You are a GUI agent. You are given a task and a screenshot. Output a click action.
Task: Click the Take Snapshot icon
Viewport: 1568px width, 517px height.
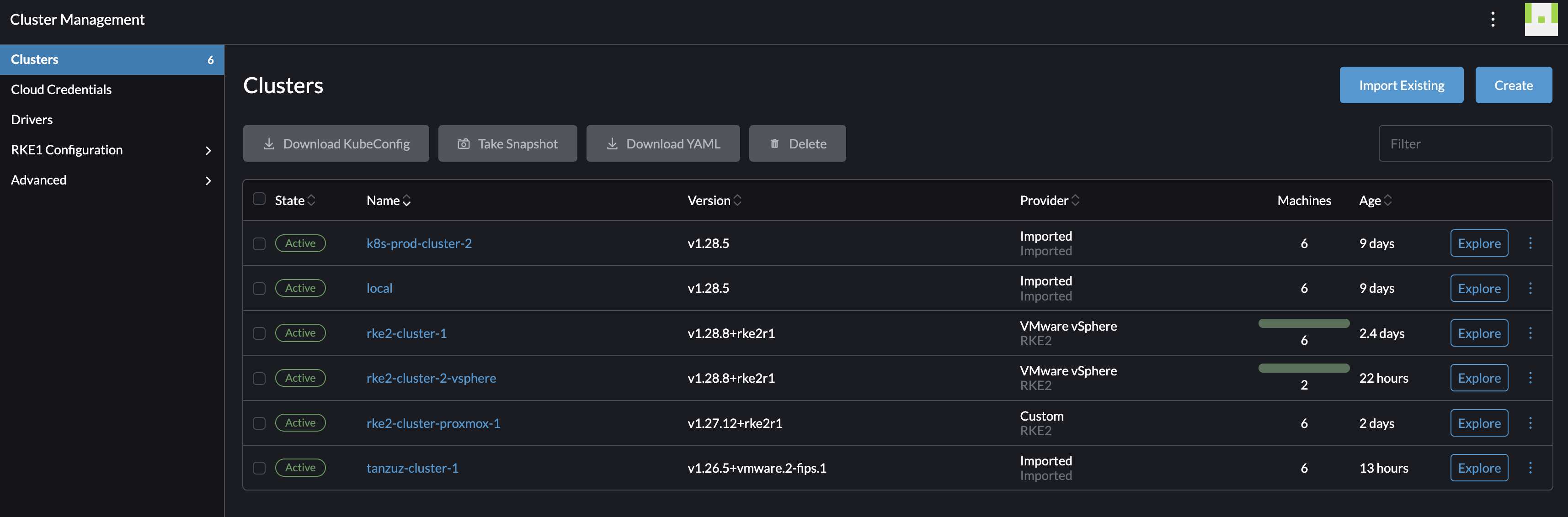(x=463, y=143)
